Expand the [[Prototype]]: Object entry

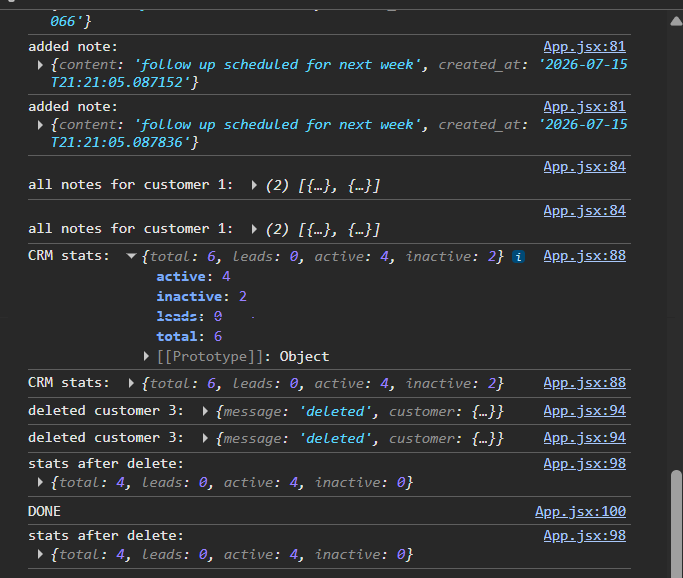(x=146, y=357)
